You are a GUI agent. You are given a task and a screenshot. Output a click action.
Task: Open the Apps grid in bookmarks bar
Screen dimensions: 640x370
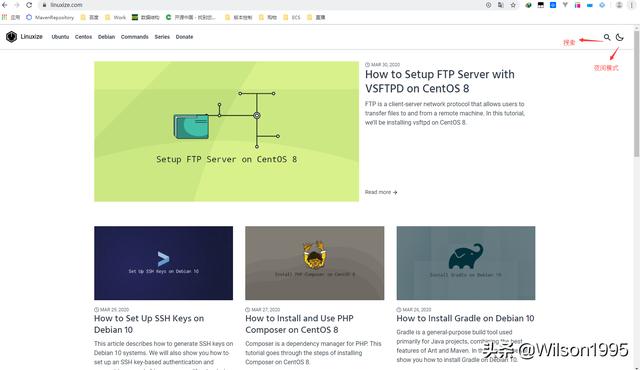(11, 17)
